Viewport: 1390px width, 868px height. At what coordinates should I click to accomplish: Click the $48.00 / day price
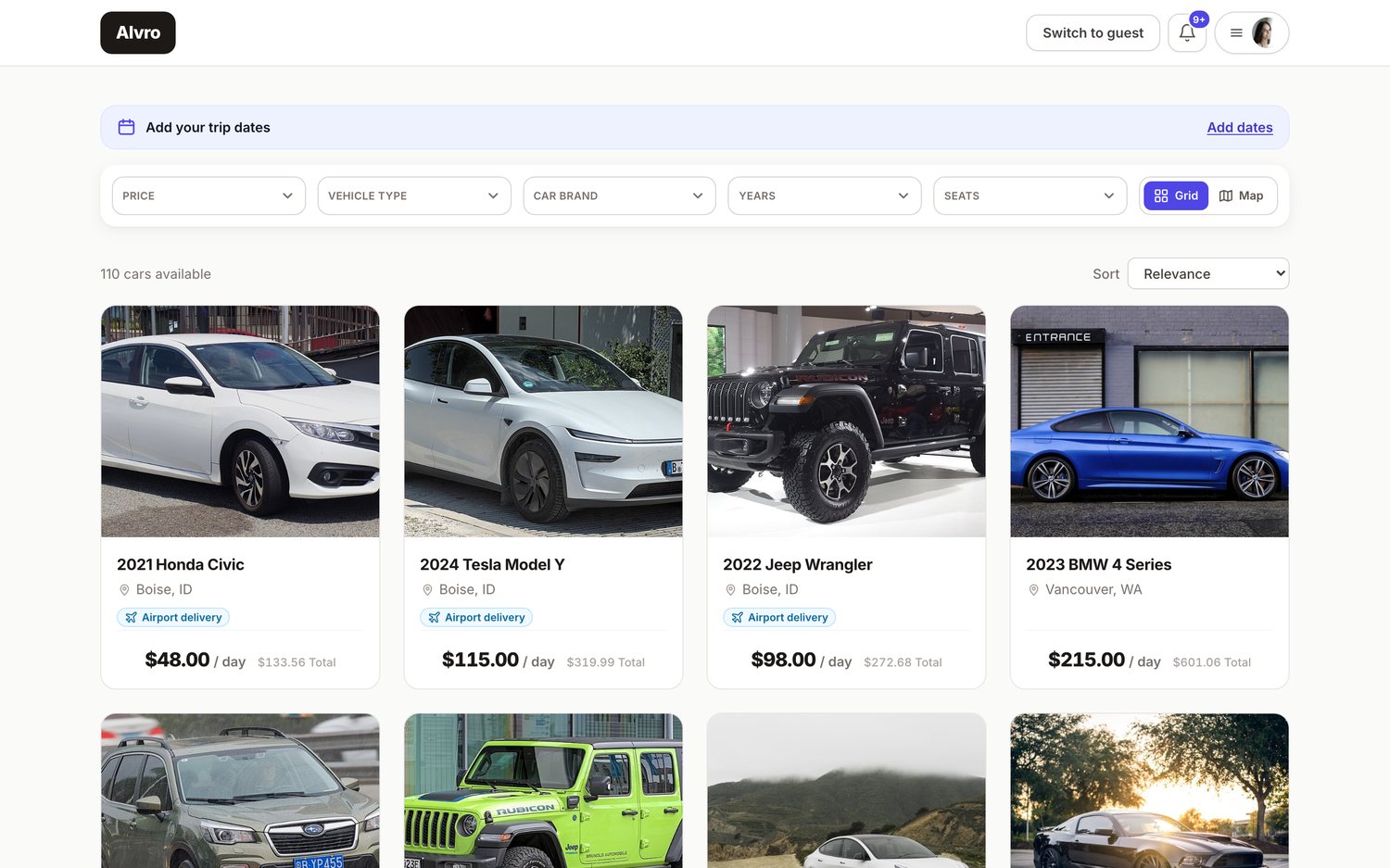tap(195, 660)
